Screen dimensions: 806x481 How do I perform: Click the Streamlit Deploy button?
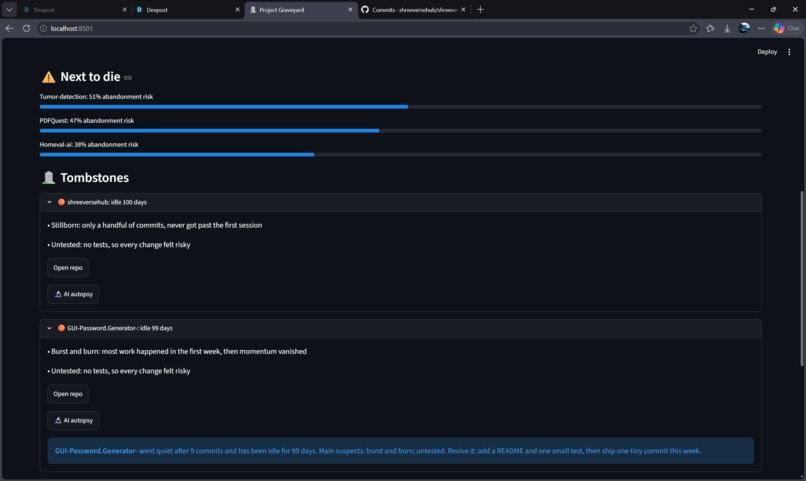[767, 51]
